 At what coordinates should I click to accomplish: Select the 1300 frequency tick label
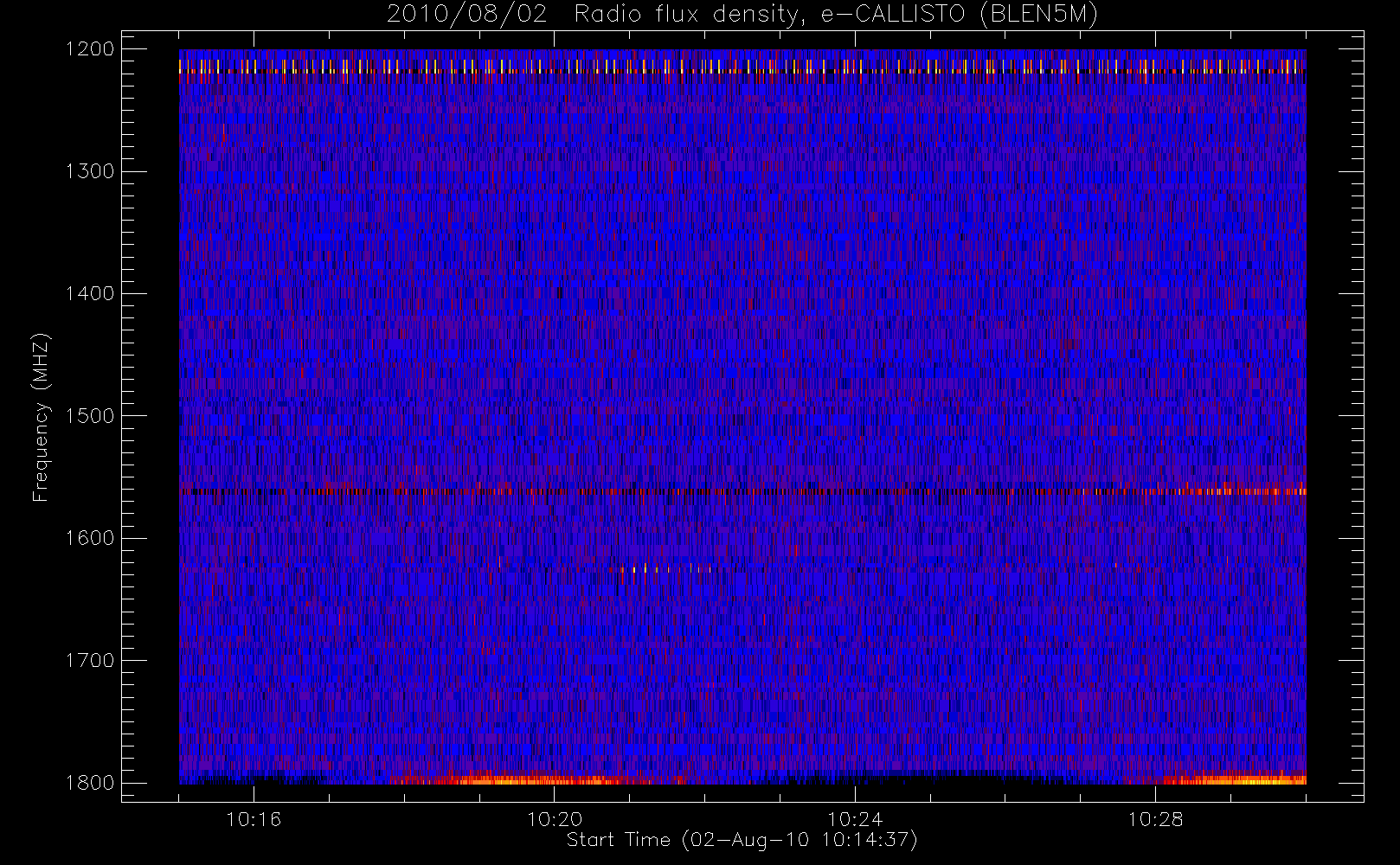(90, 171)
